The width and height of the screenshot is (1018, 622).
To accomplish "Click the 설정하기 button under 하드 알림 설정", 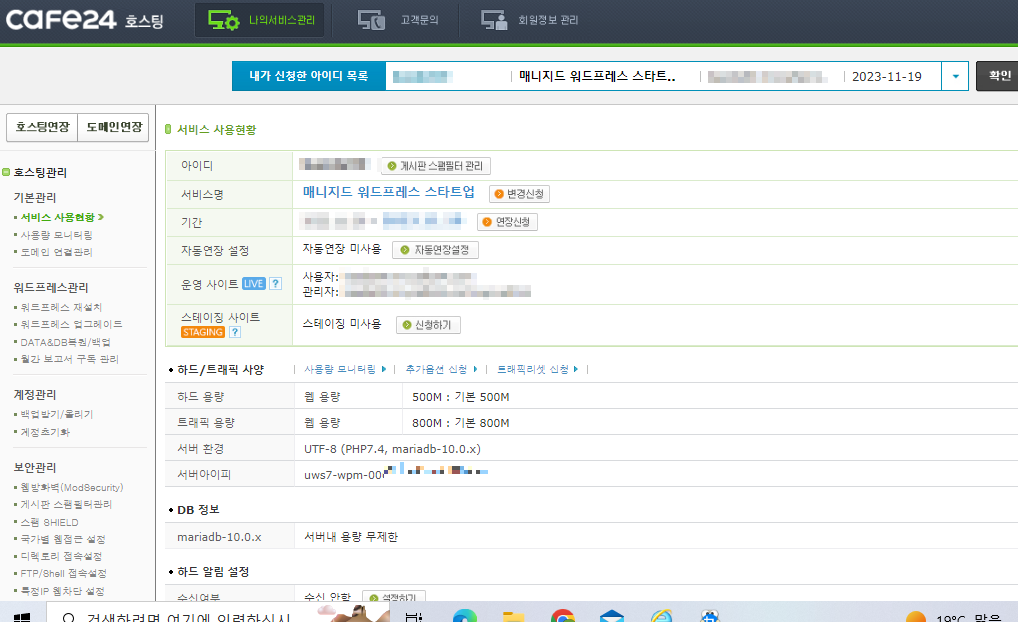I will [x=393, y=597].
